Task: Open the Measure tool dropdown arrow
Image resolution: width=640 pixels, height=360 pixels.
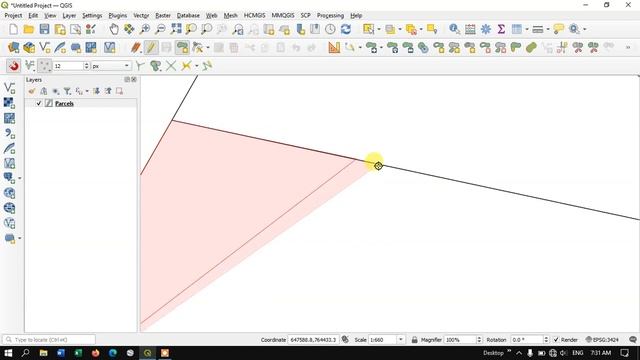Action: click(547, 29)
